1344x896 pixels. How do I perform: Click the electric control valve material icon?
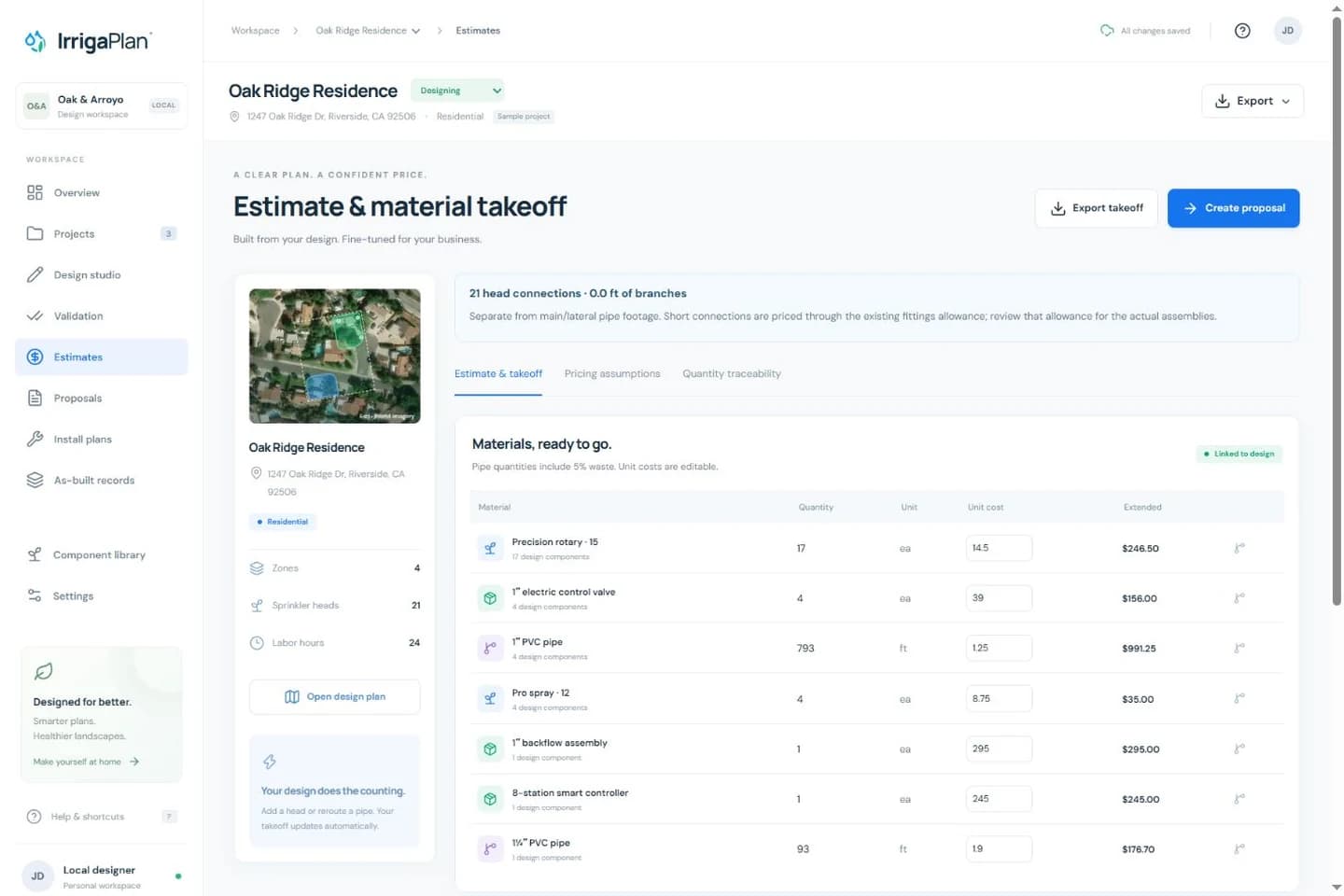point(490,598)
